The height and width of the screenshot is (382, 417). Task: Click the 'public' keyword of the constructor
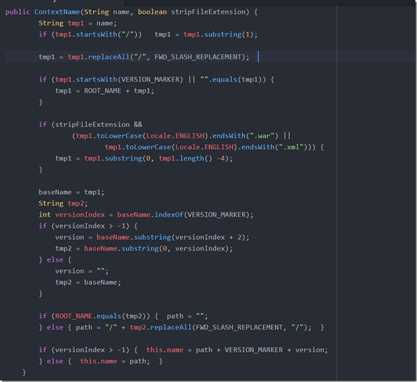(x=18, y=12)
